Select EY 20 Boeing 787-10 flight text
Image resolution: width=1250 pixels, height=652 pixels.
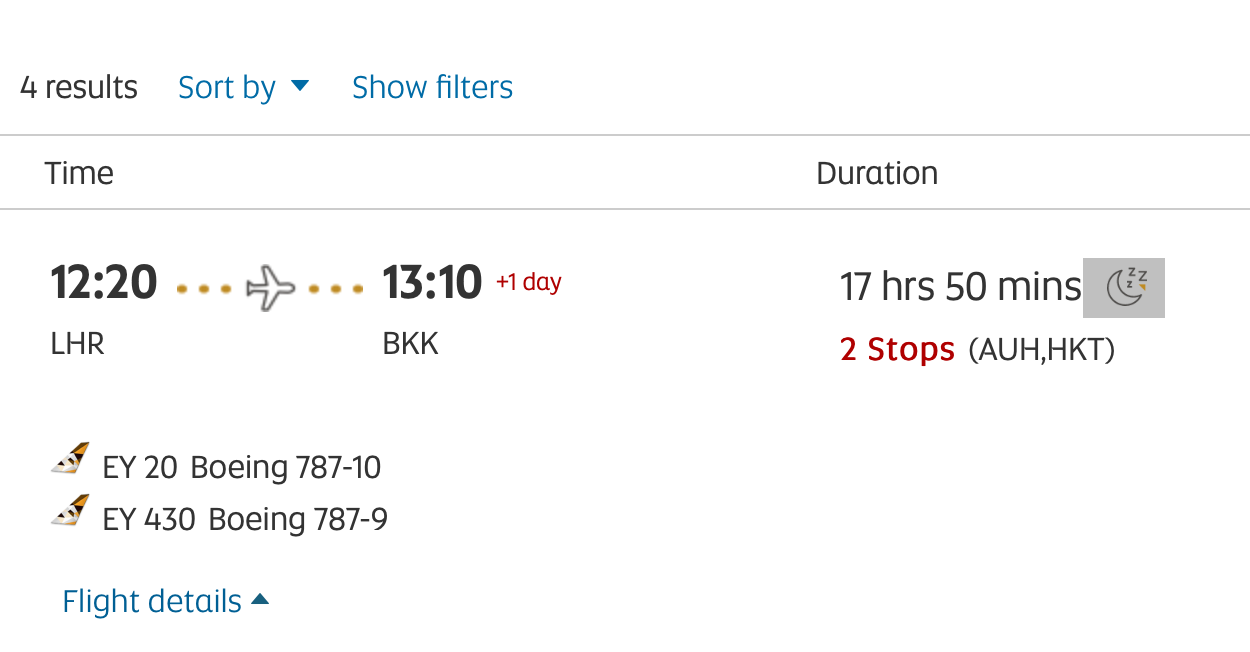point(242,467)
